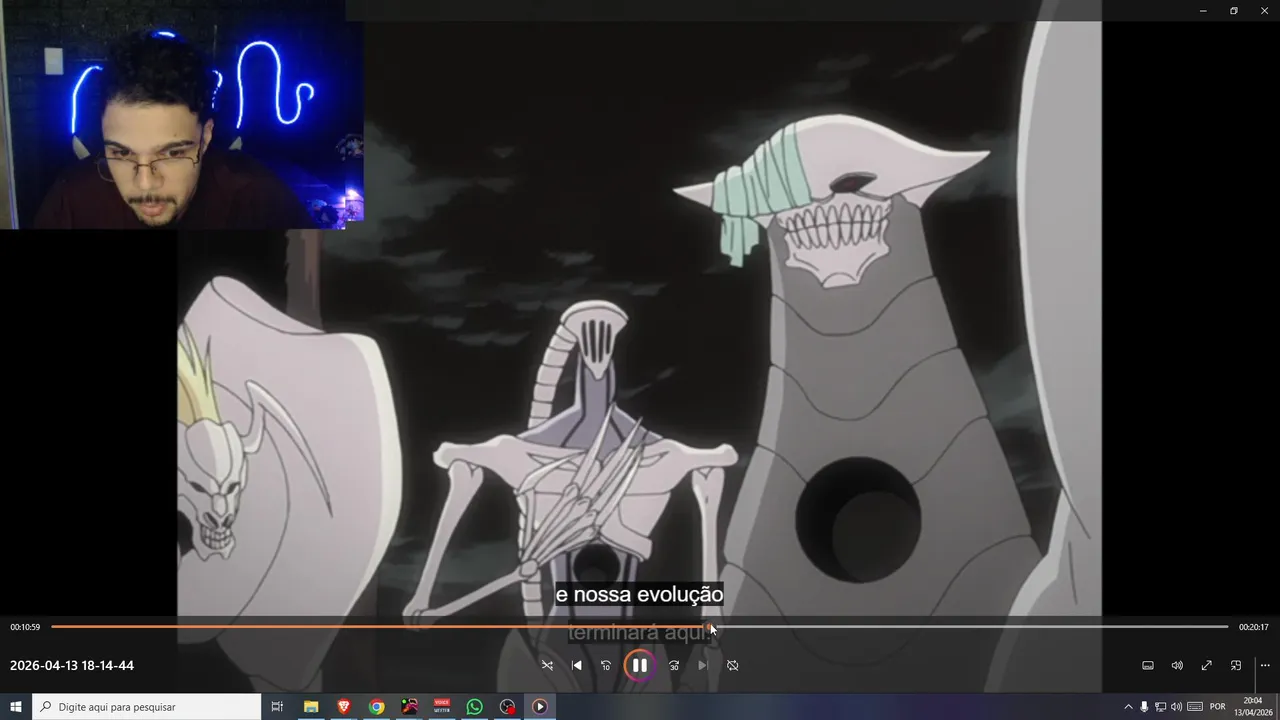Screen dimensions: 1280x720
Task: Click the taskbar search box
Action: pyautogui.click(x=147, y=707)
